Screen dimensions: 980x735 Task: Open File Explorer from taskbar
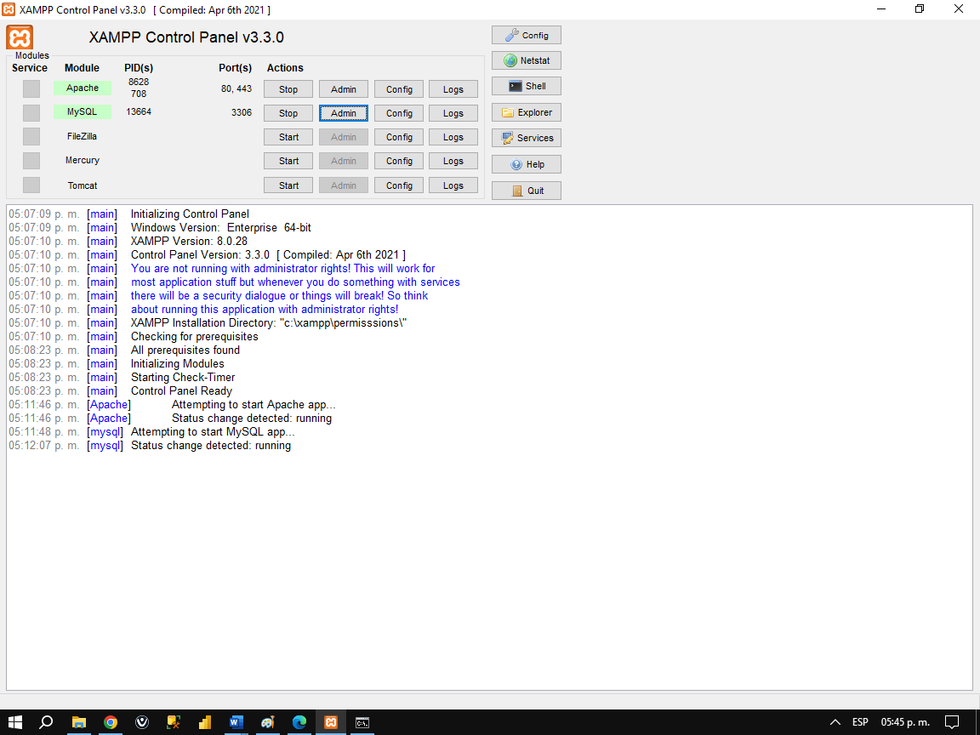pyautogui.click(x=79, y=722)
